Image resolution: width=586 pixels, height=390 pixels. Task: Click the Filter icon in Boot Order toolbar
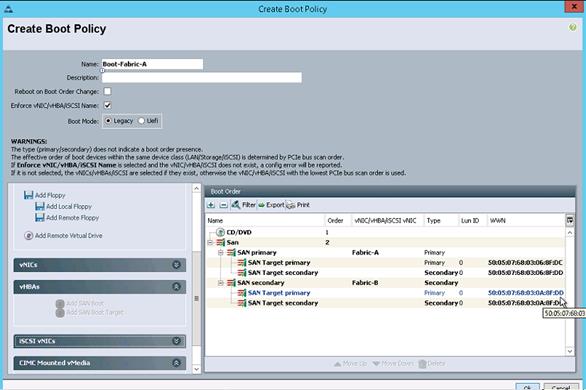pyautogui.click(x=235, y=205)
